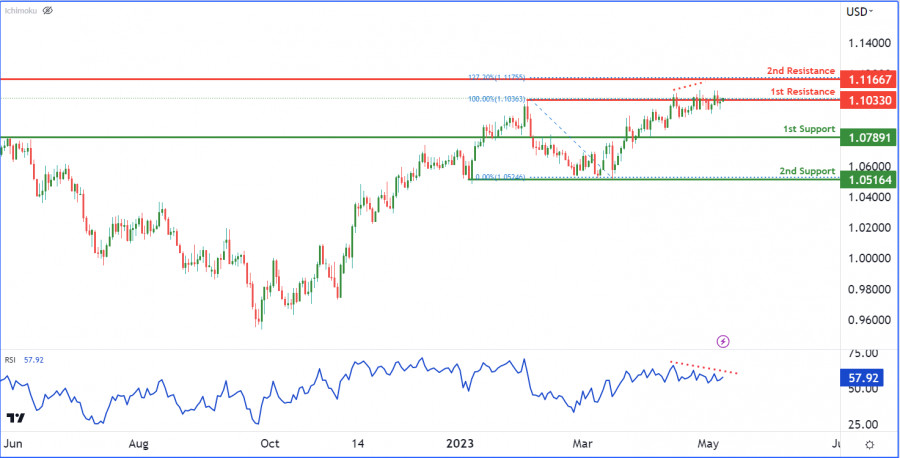Click the purple lightning event marker
The image size is (900, 458).
point(723,341)
